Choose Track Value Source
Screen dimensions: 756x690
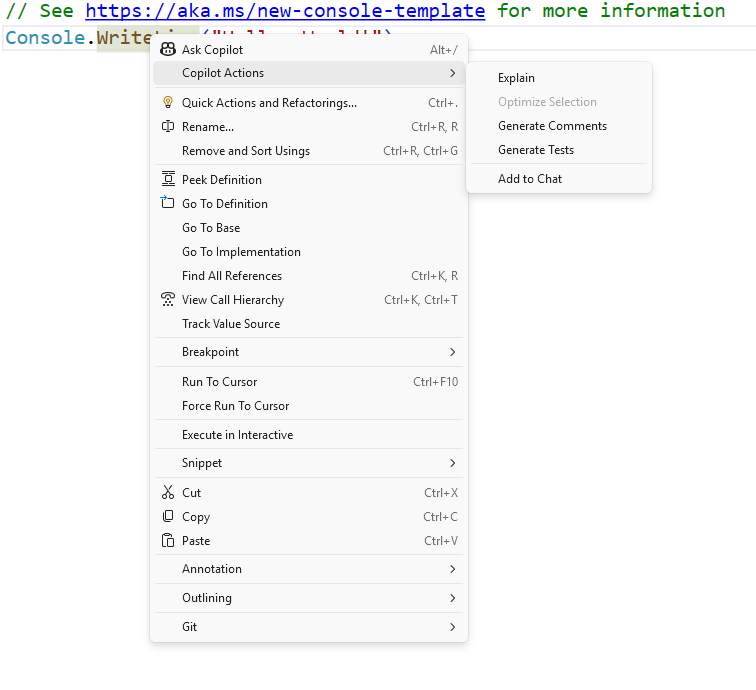[x=309, y=324]
